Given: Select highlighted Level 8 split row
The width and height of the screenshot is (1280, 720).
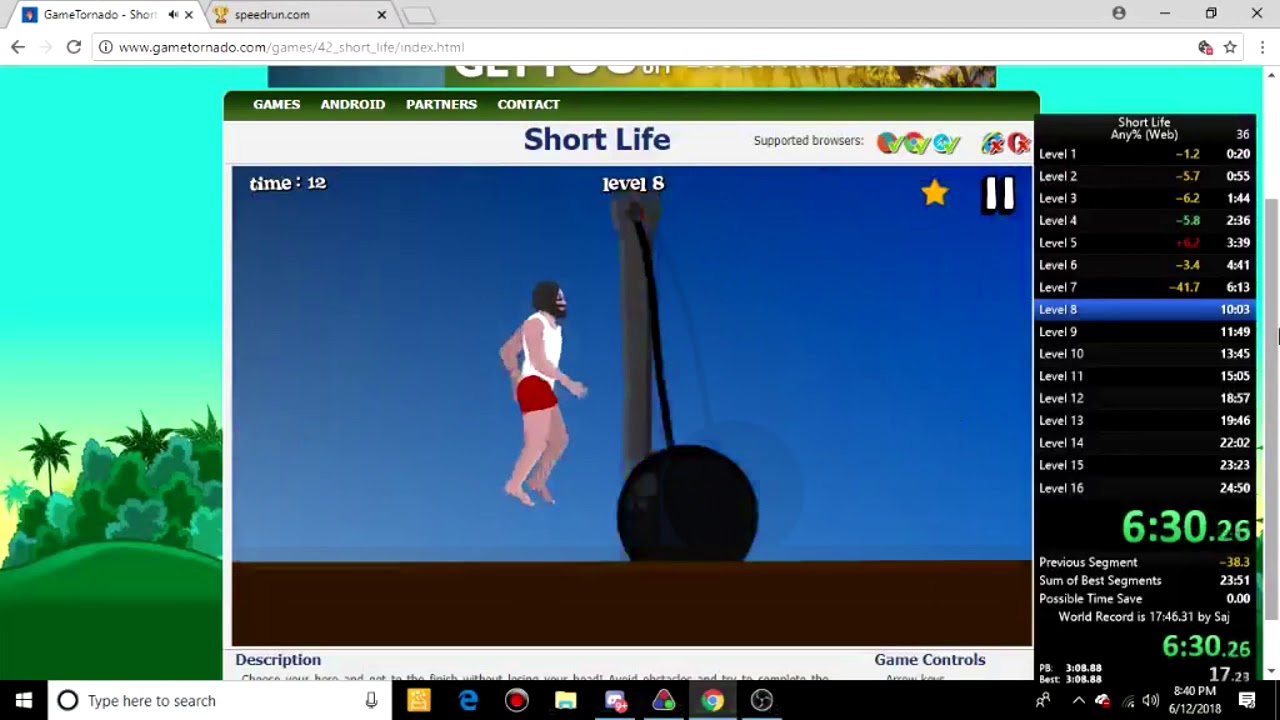Looking at the screenshot, I should pyautogui.click(x=1144, y=309).
